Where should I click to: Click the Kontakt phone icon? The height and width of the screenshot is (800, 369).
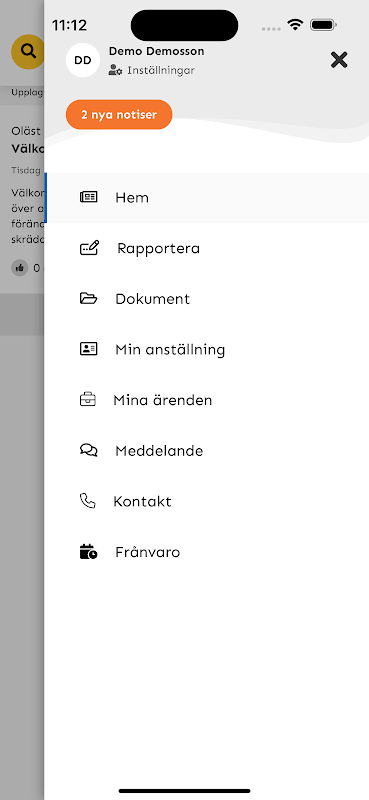[88, 501]
